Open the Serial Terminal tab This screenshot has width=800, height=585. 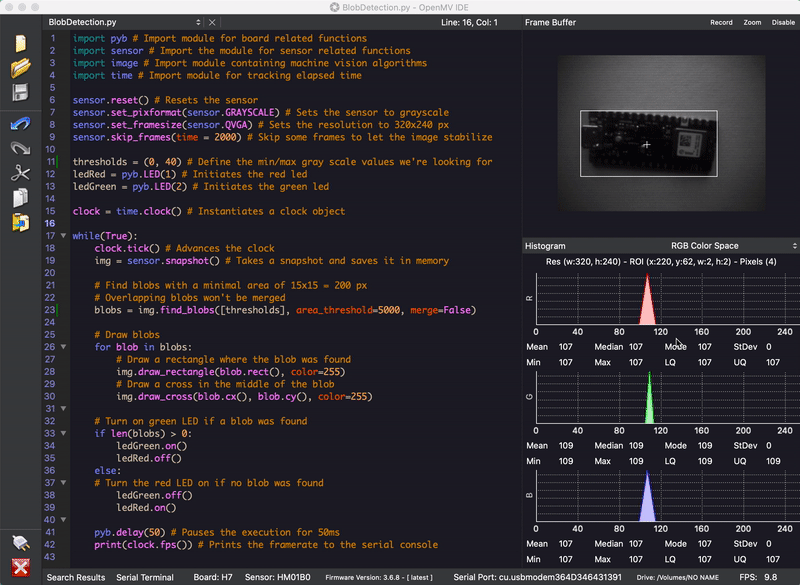click(146, 577)
